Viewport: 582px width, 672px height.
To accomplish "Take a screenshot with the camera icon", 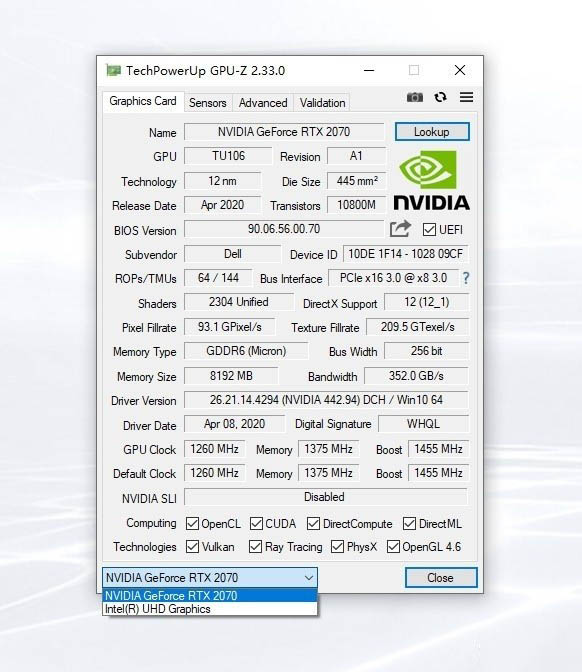I will pyautogui.click(x=414, y=97).
